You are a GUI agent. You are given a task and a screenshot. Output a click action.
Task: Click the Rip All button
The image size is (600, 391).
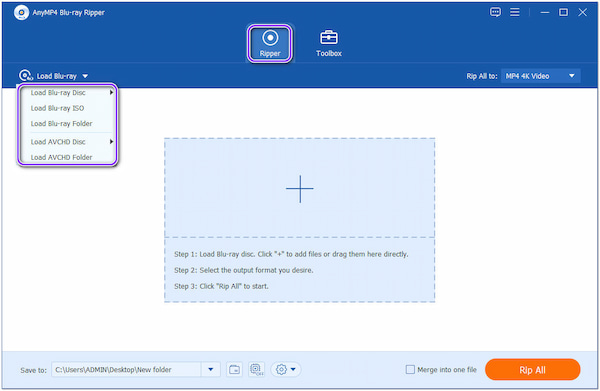tap(532, 370)
